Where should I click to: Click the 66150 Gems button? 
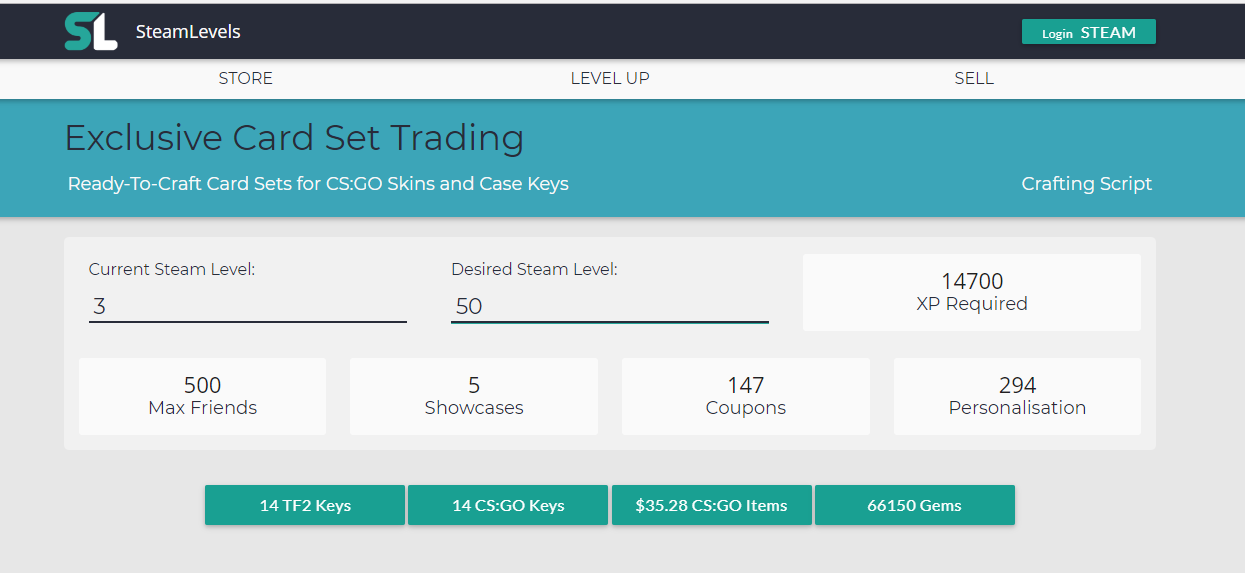(914, 505)
